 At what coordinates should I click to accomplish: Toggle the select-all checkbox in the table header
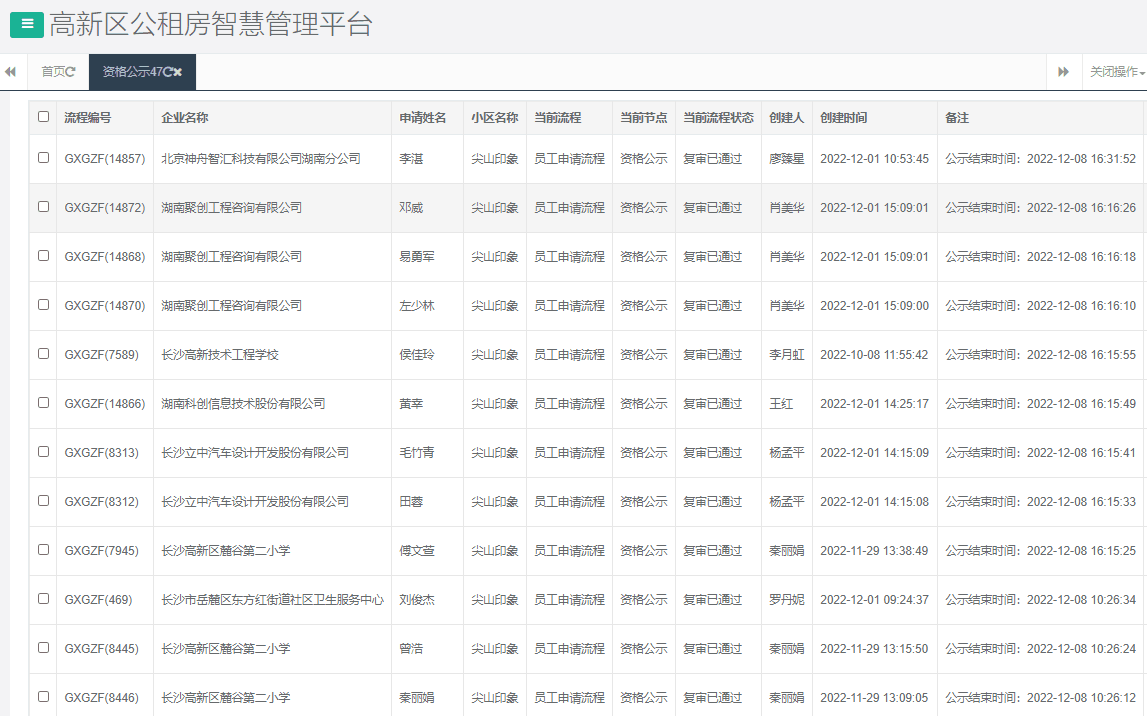pos(42,117)
